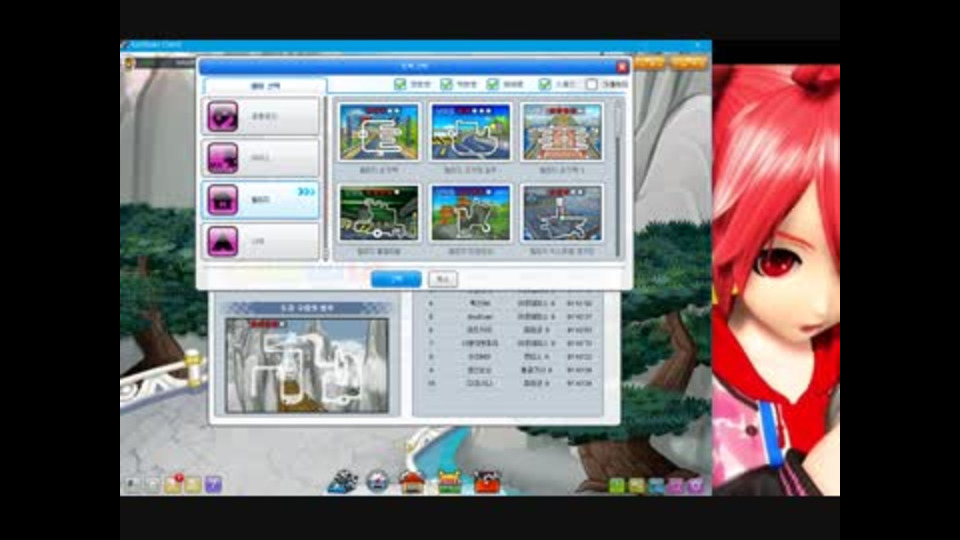Choose the gray-blue harbor track thumbnail
The height and width of the screenshot is (540, 960).
coord(561,213)
